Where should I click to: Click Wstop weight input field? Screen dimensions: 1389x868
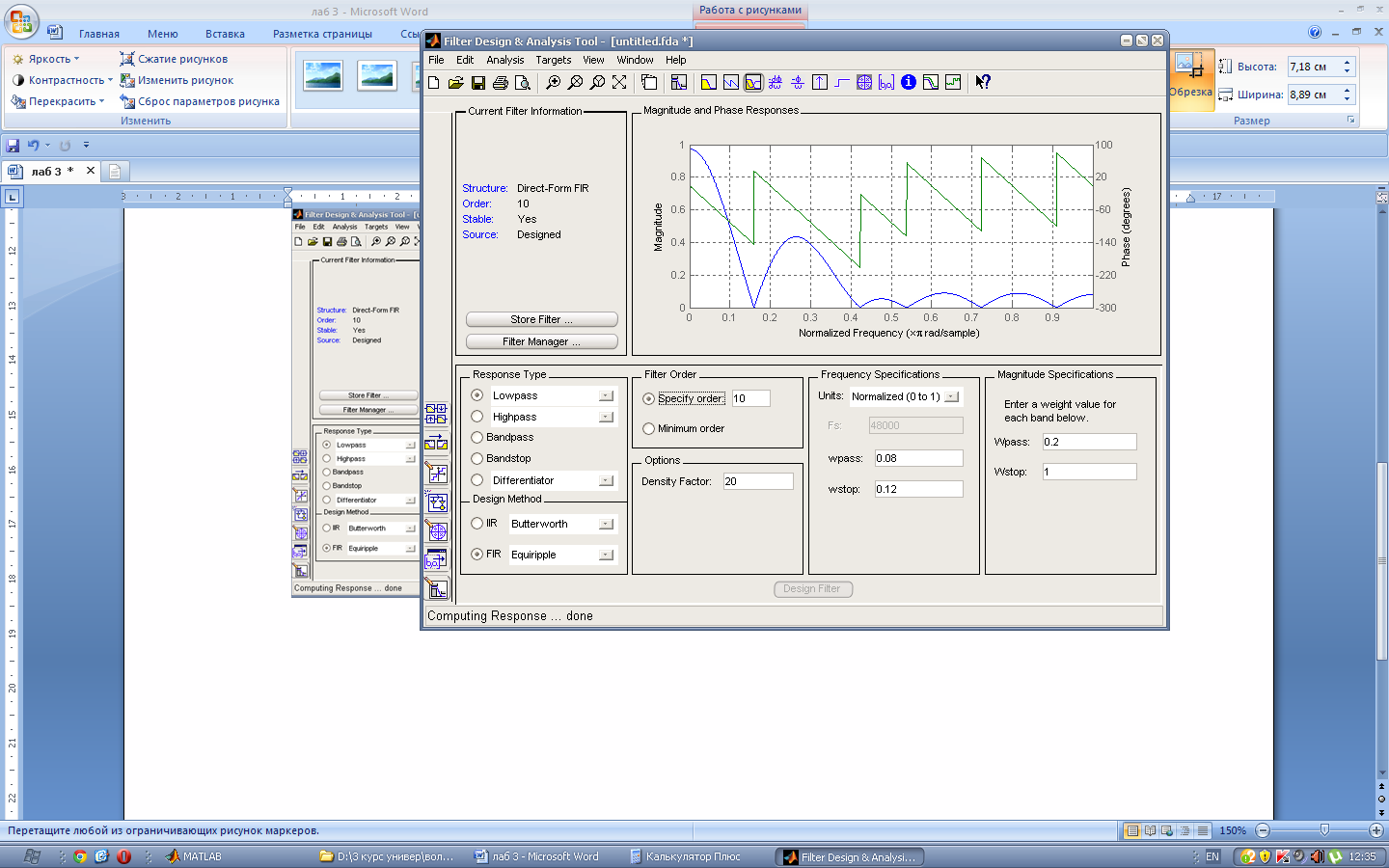[x=1089, y=472]
